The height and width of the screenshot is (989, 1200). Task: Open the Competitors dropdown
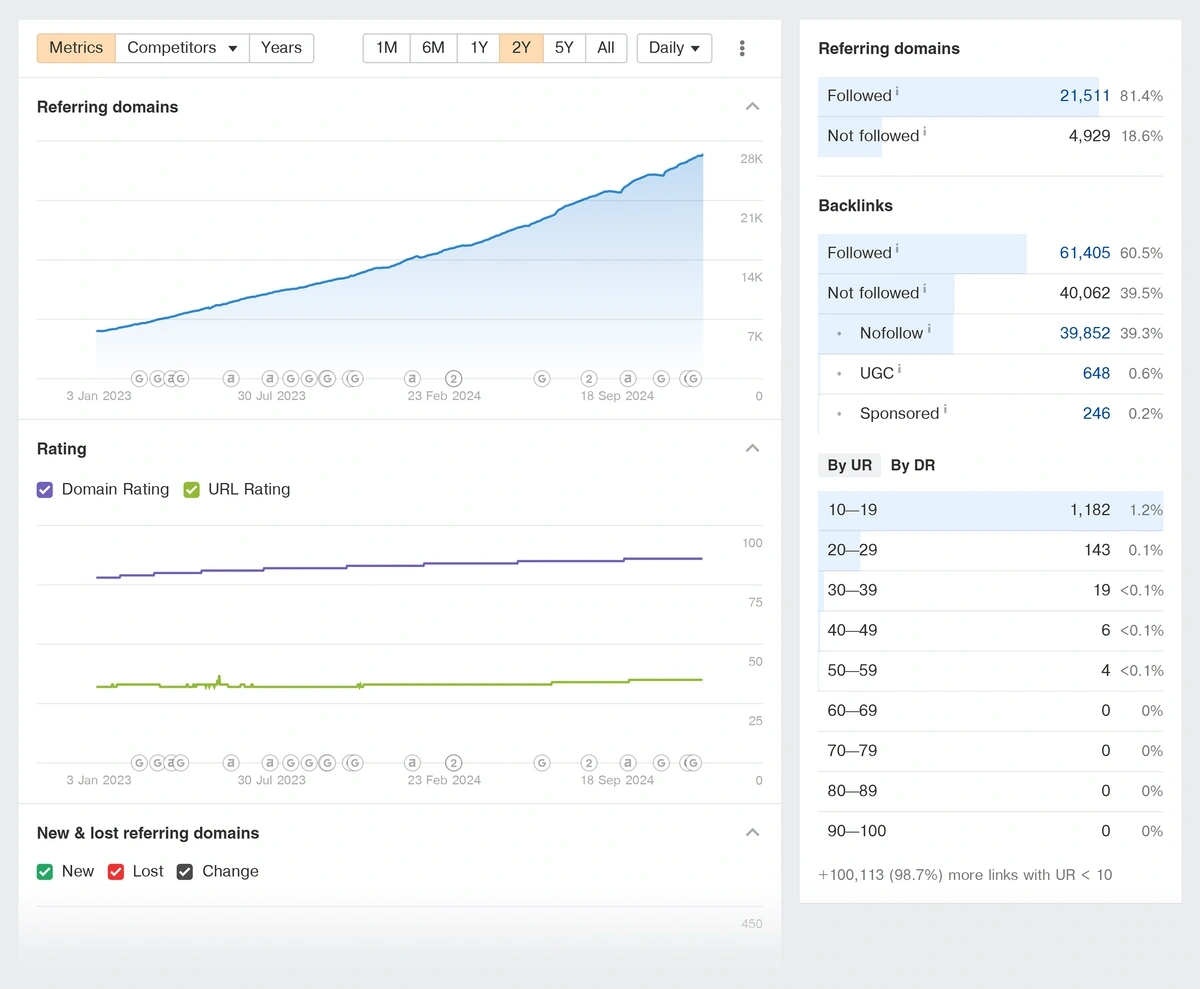182,48
